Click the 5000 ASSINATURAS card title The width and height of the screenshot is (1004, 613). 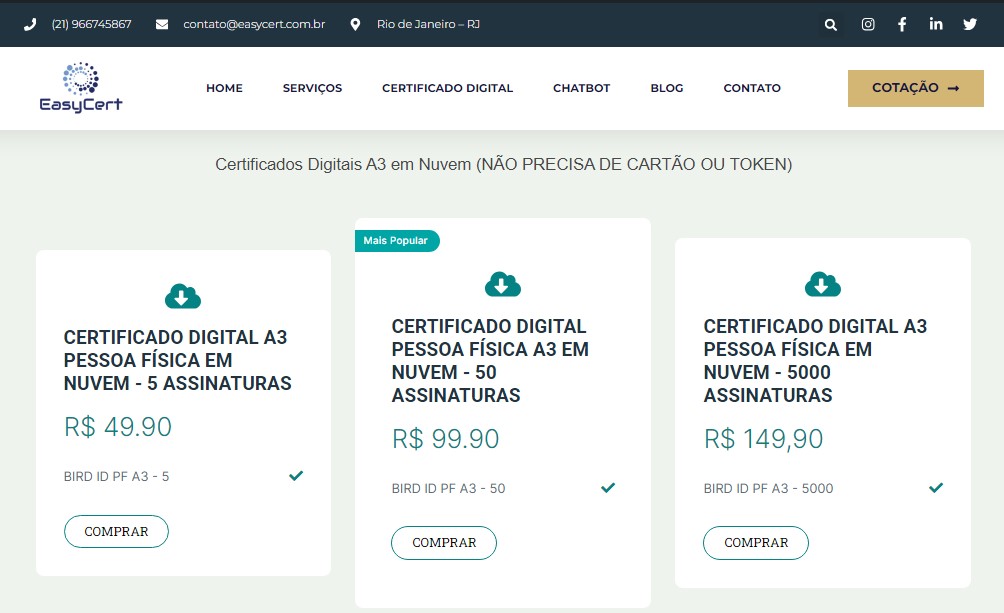tap(815, 361)
